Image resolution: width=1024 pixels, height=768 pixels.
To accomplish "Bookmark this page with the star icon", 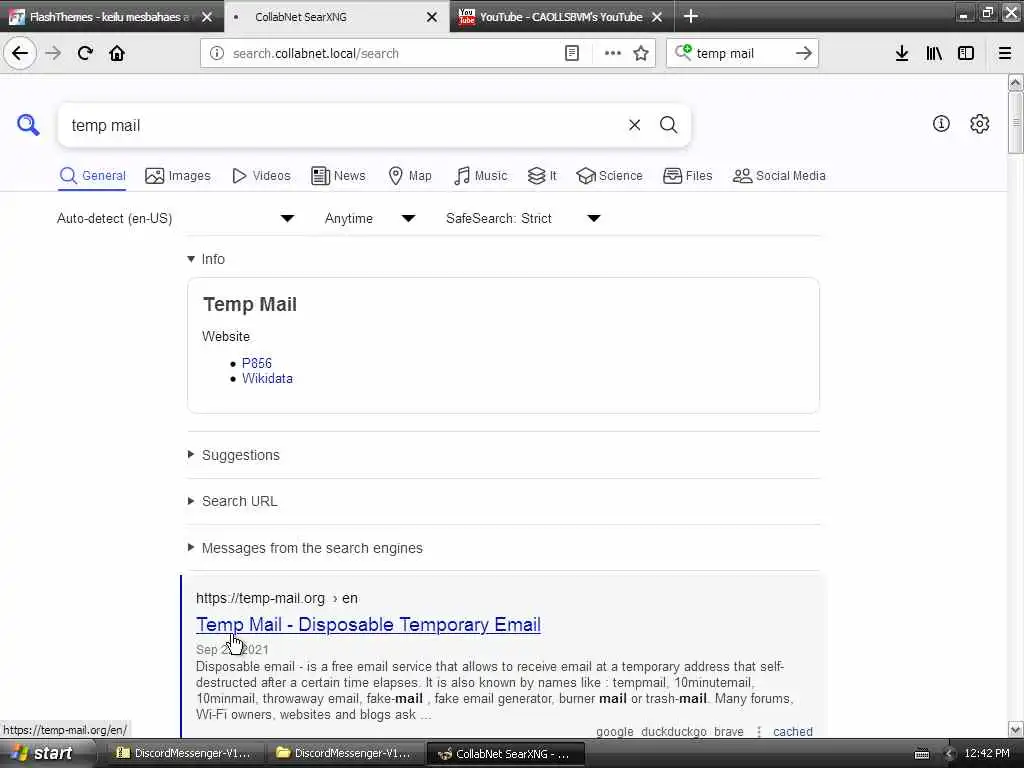I will 641,53.
